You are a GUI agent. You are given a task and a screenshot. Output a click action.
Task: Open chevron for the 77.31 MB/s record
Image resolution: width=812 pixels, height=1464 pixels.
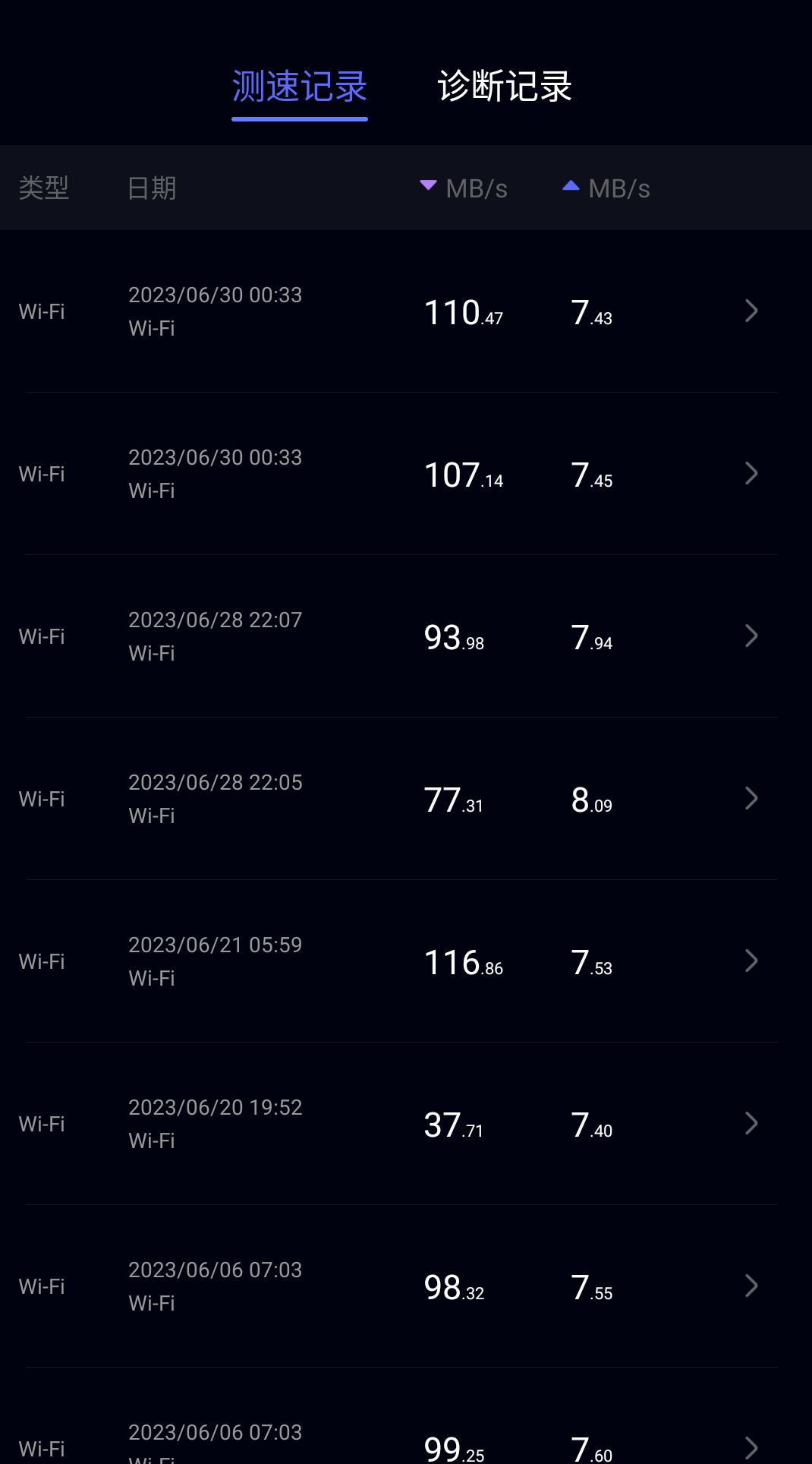[x=751, y=798]
